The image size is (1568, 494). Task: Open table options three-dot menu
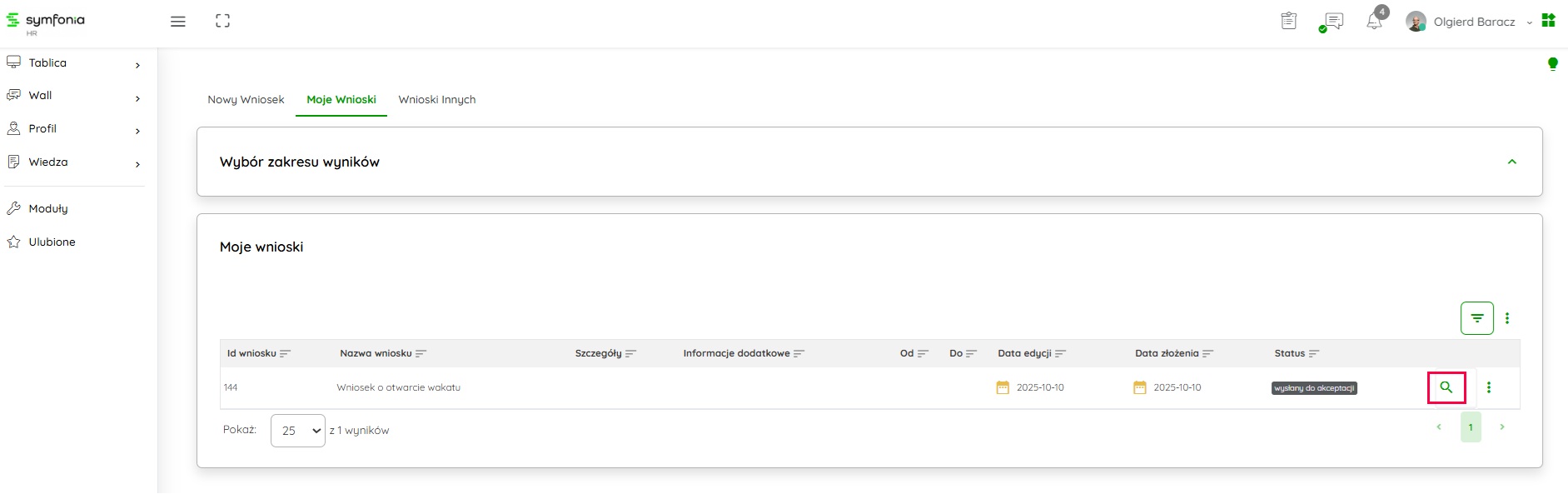[x=1507, y=318]
